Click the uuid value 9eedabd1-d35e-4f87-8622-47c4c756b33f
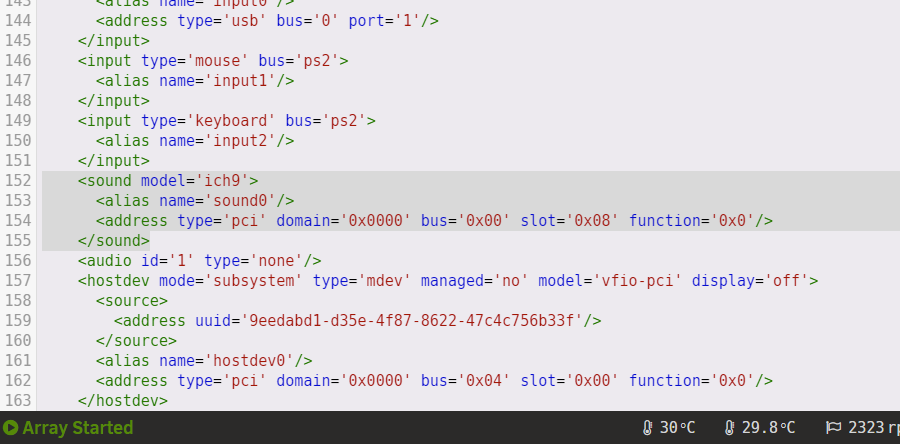This screenshot has height=444, width=900. point(412,321)
